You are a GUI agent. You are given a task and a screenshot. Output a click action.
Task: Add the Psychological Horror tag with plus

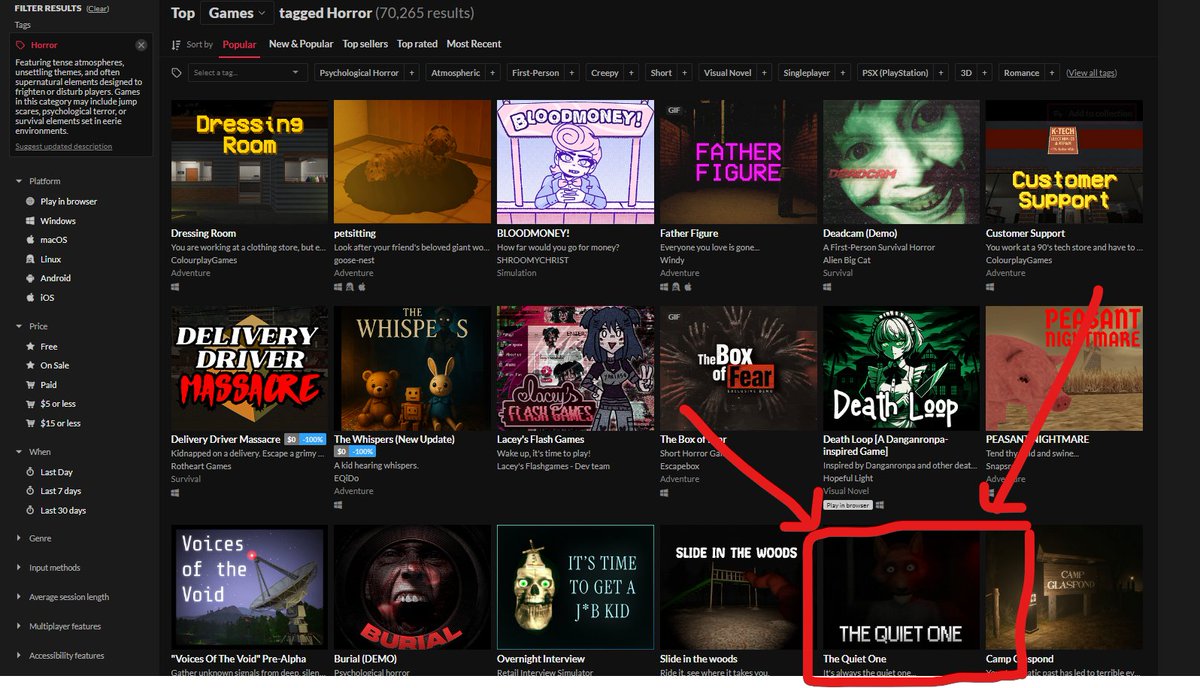point(412,73)
